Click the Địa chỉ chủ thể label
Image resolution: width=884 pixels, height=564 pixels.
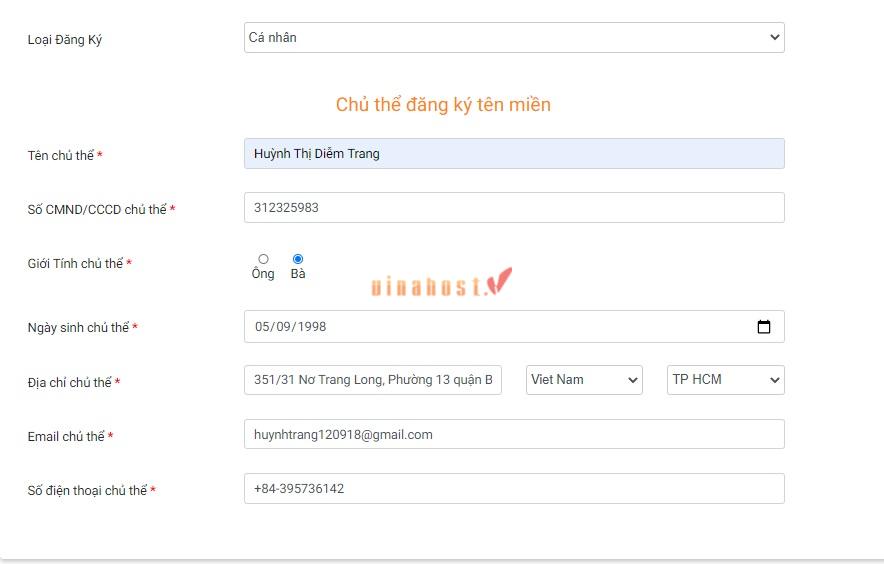[74, 382]
